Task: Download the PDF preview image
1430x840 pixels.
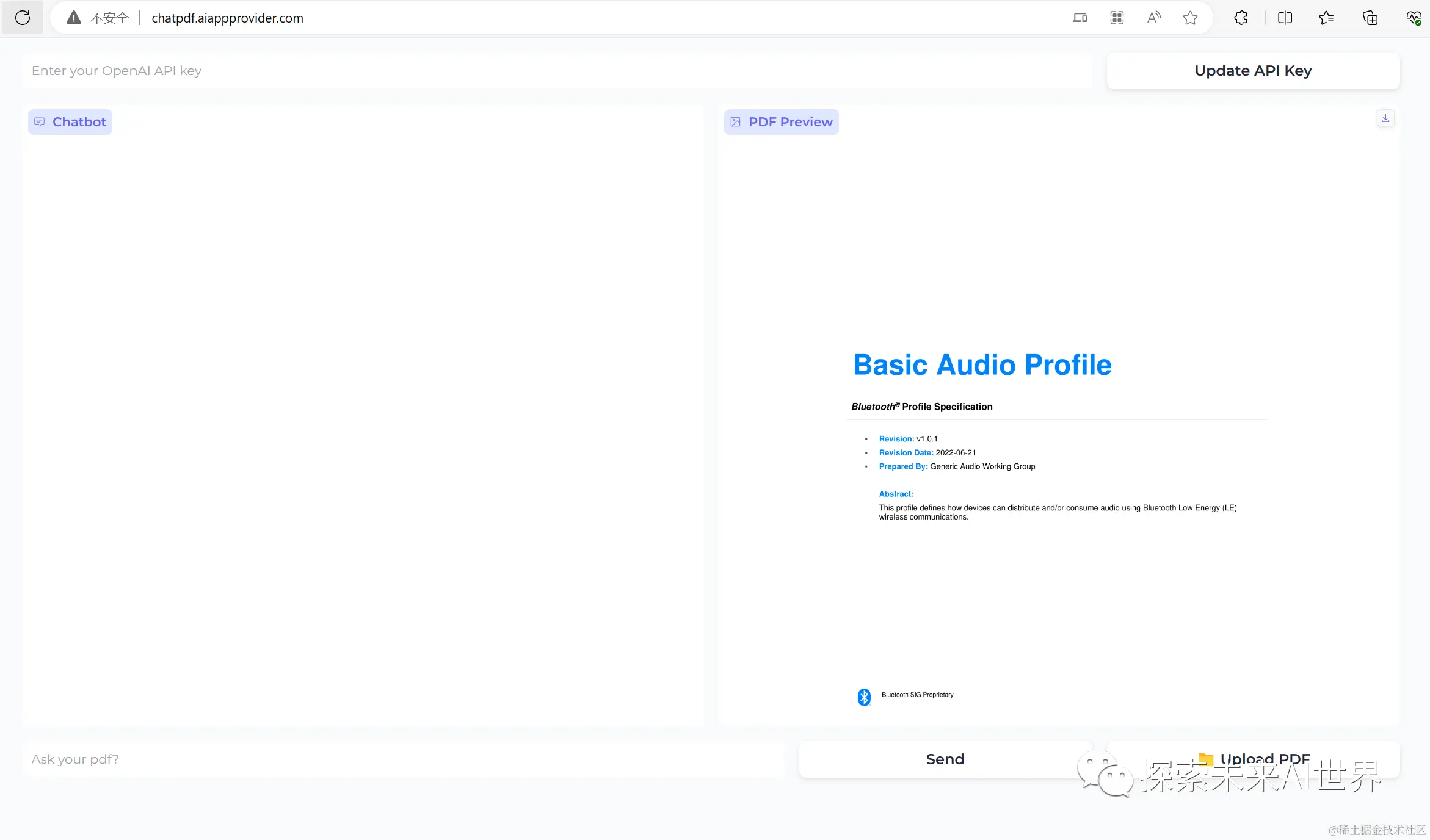Action: [x=1385, y=118]
